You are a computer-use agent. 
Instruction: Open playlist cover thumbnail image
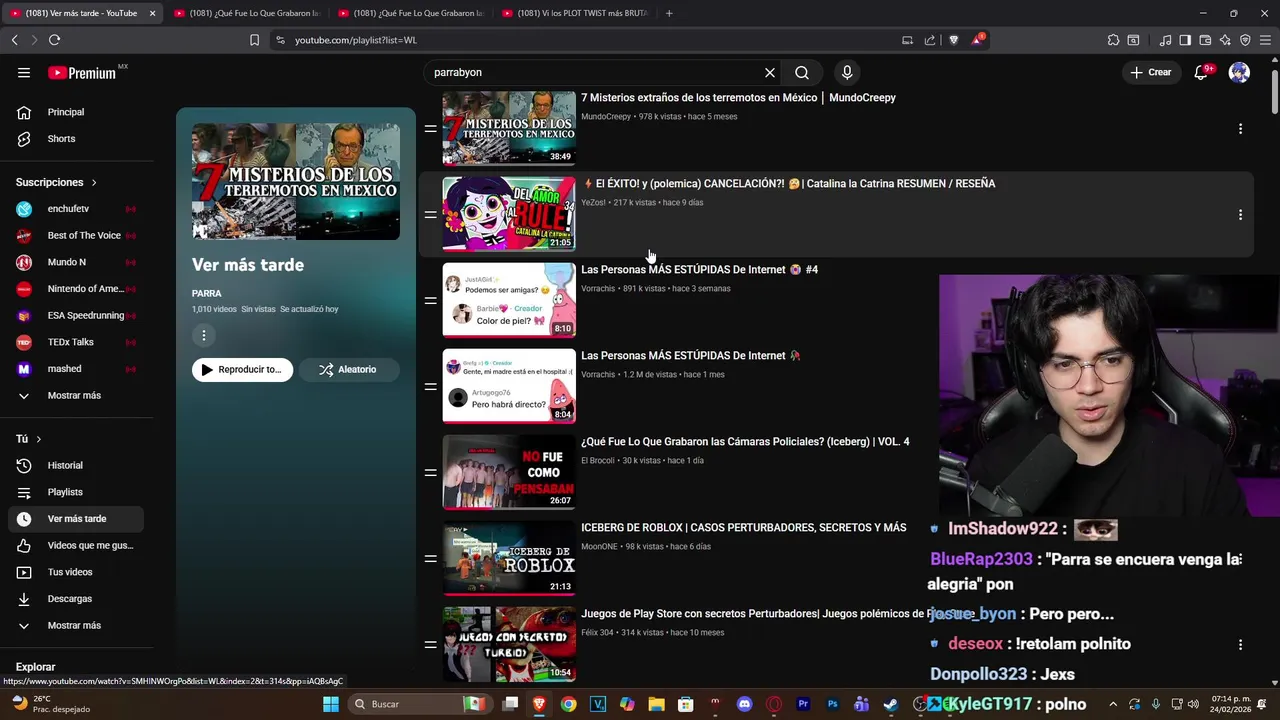click(296, 182)
